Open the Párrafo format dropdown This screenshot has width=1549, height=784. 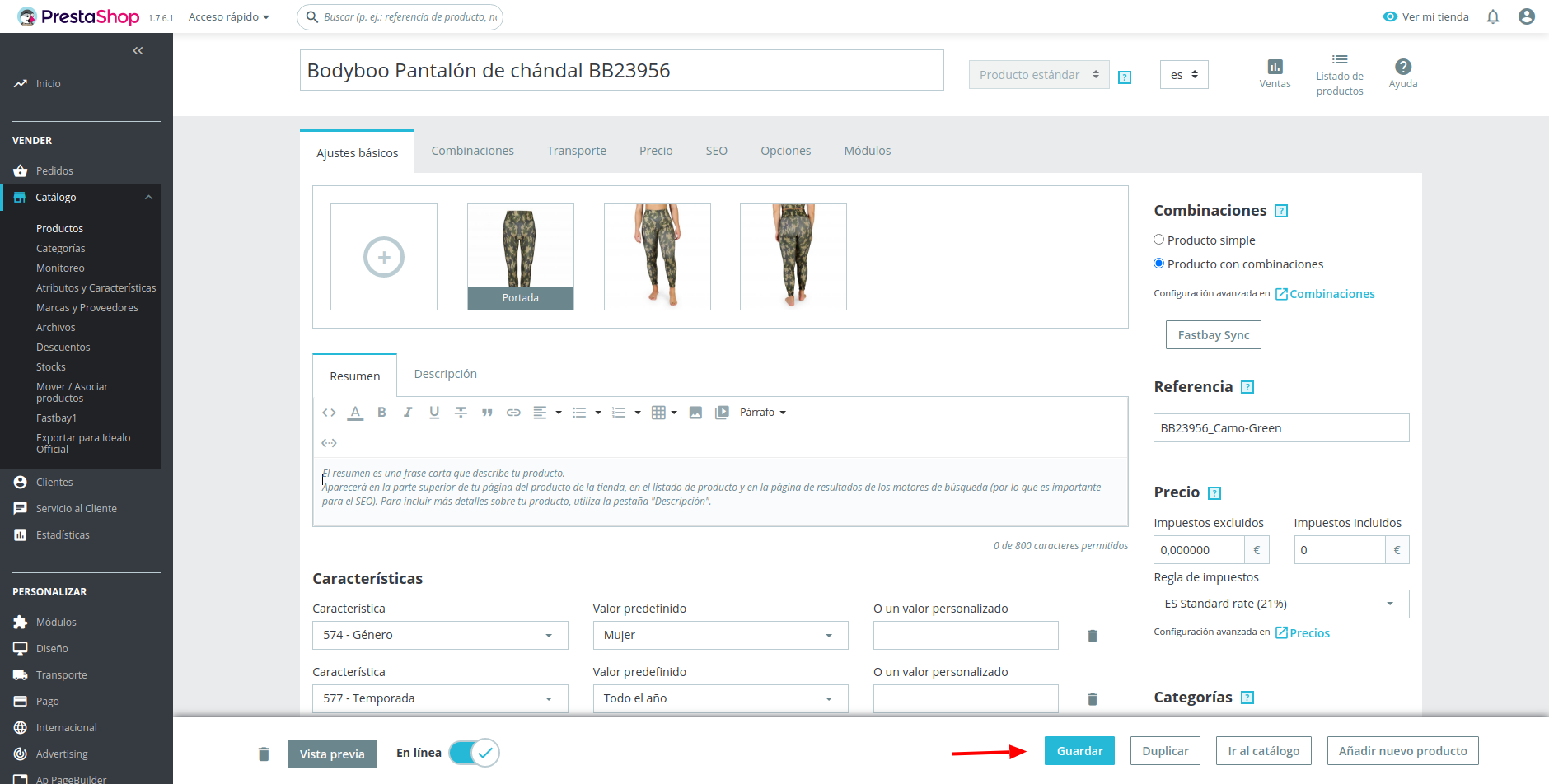tap(763, 413)
